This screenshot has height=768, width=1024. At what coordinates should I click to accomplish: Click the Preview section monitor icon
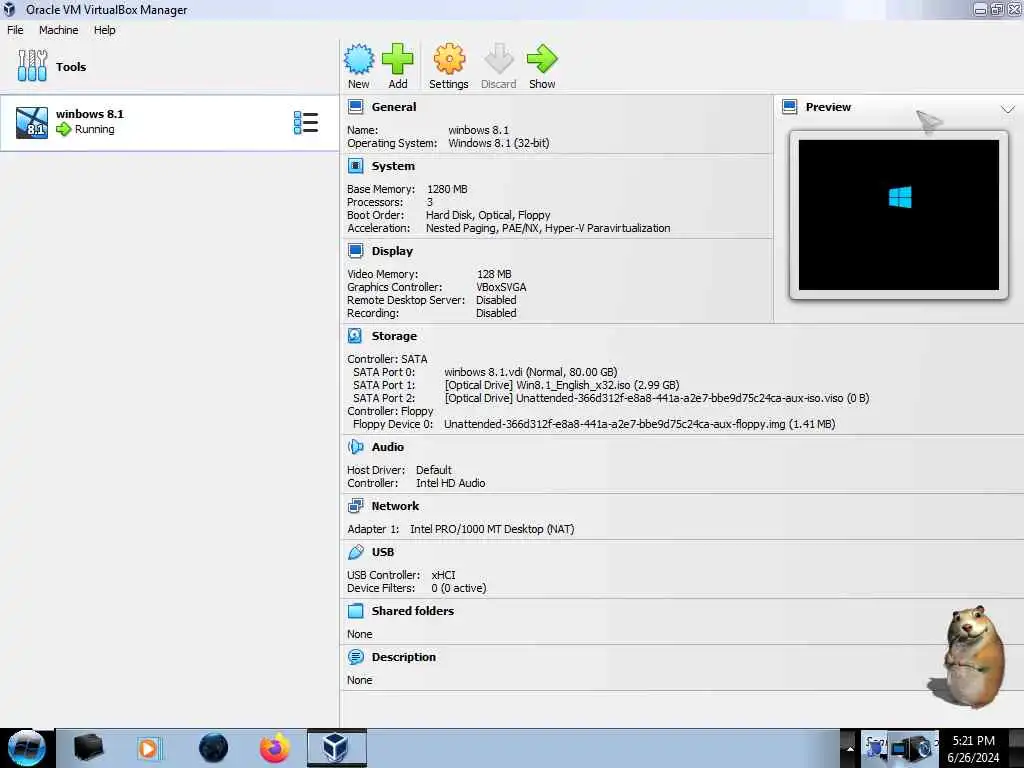(x=790, y=106)
